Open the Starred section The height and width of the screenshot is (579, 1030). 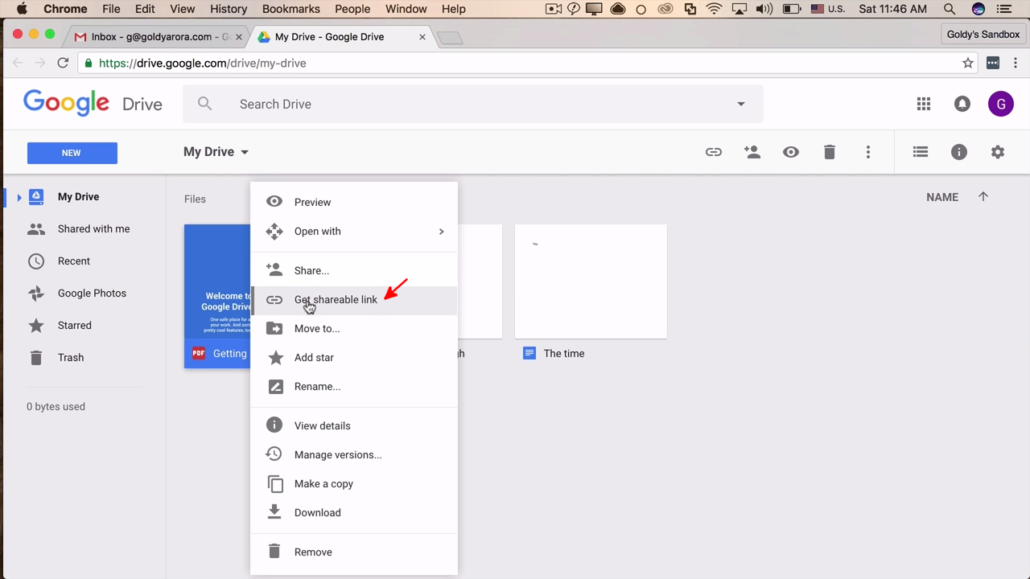tap(74, 325)
